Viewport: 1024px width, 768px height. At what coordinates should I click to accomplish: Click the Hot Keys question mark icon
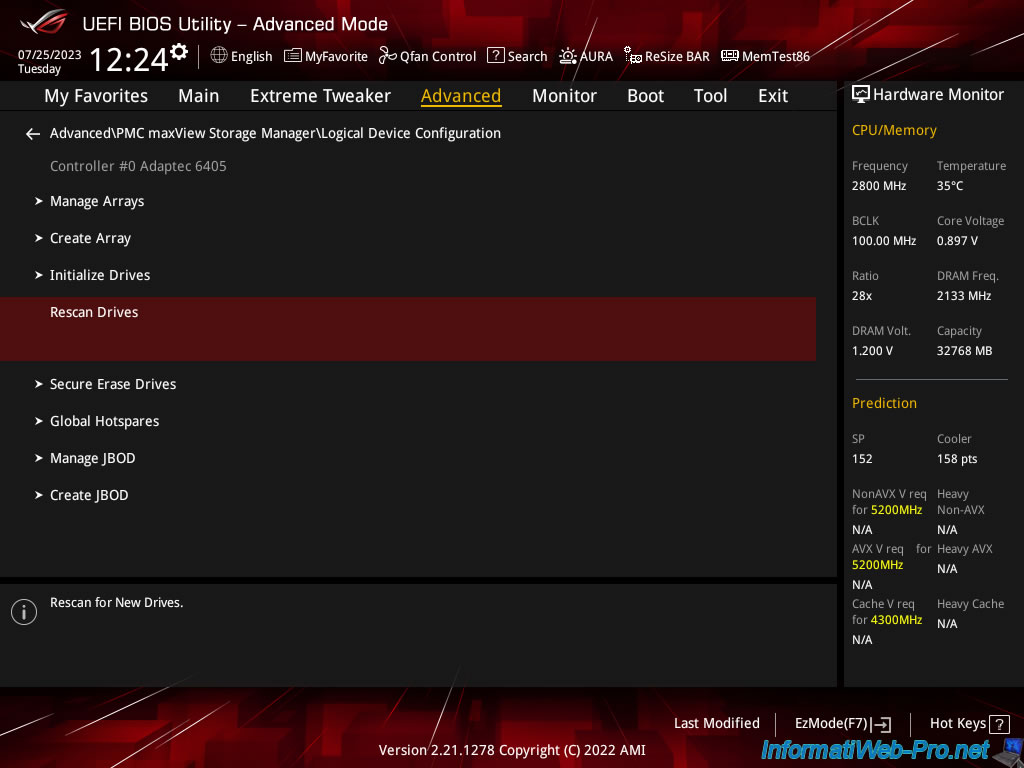[x=999, y=724]
